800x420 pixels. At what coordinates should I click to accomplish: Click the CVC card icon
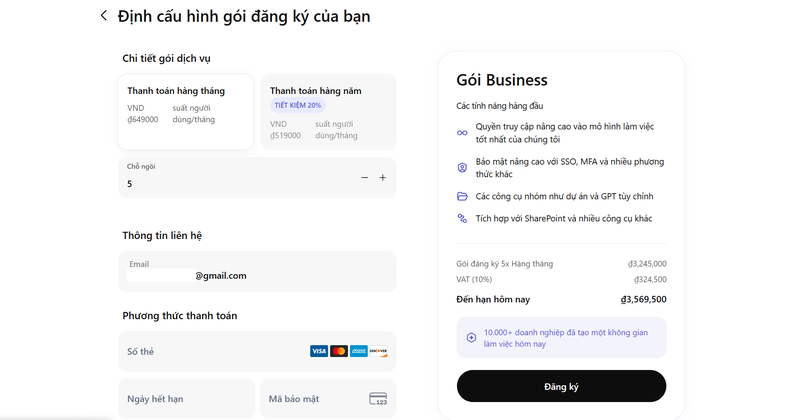click(x=378, y=399)
